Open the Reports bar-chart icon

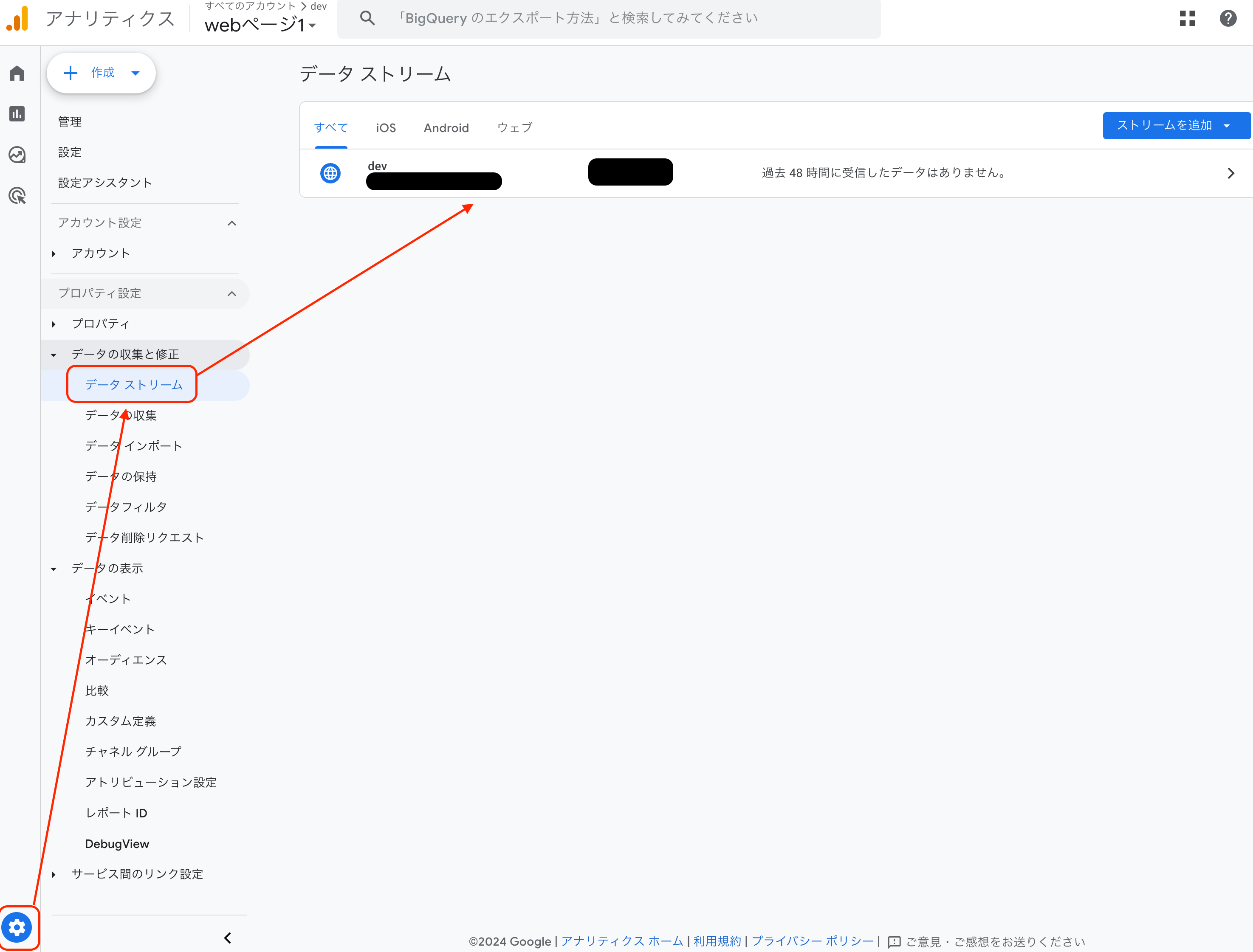17,114
